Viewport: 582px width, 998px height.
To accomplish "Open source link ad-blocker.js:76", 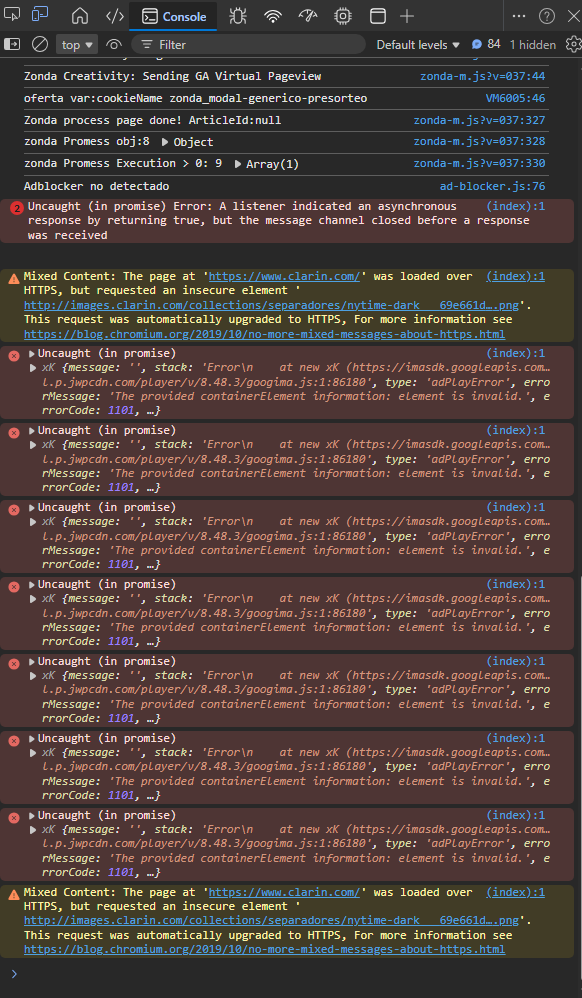I will [x=492, y=186].
